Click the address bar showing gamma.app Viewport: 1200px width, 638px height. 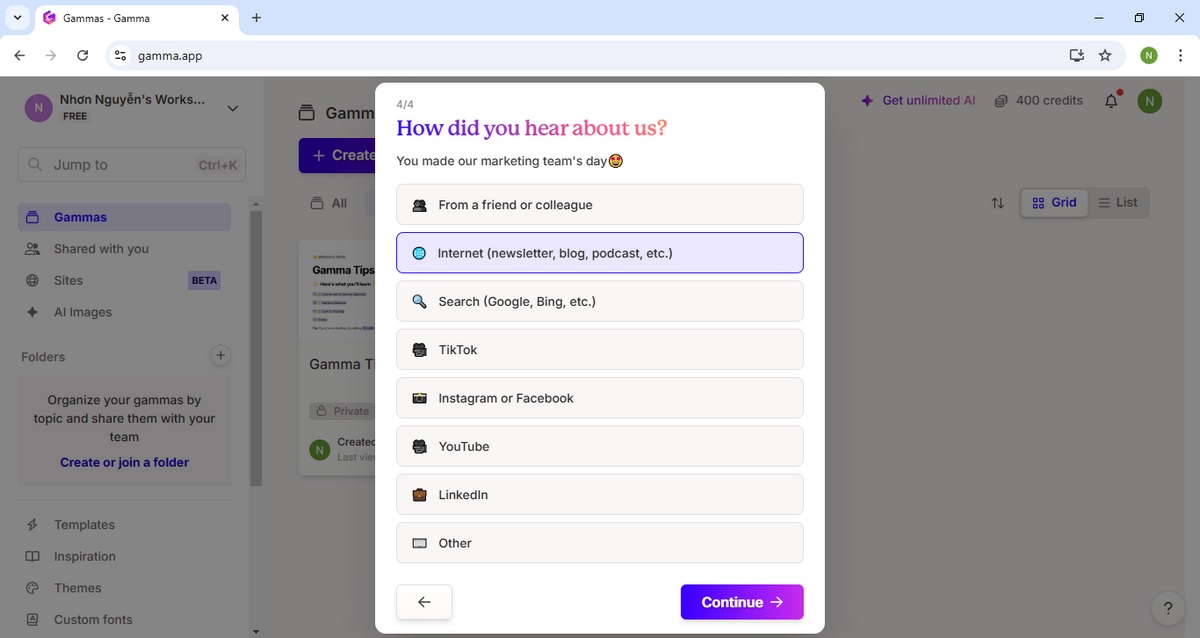[x=600, y=56]
